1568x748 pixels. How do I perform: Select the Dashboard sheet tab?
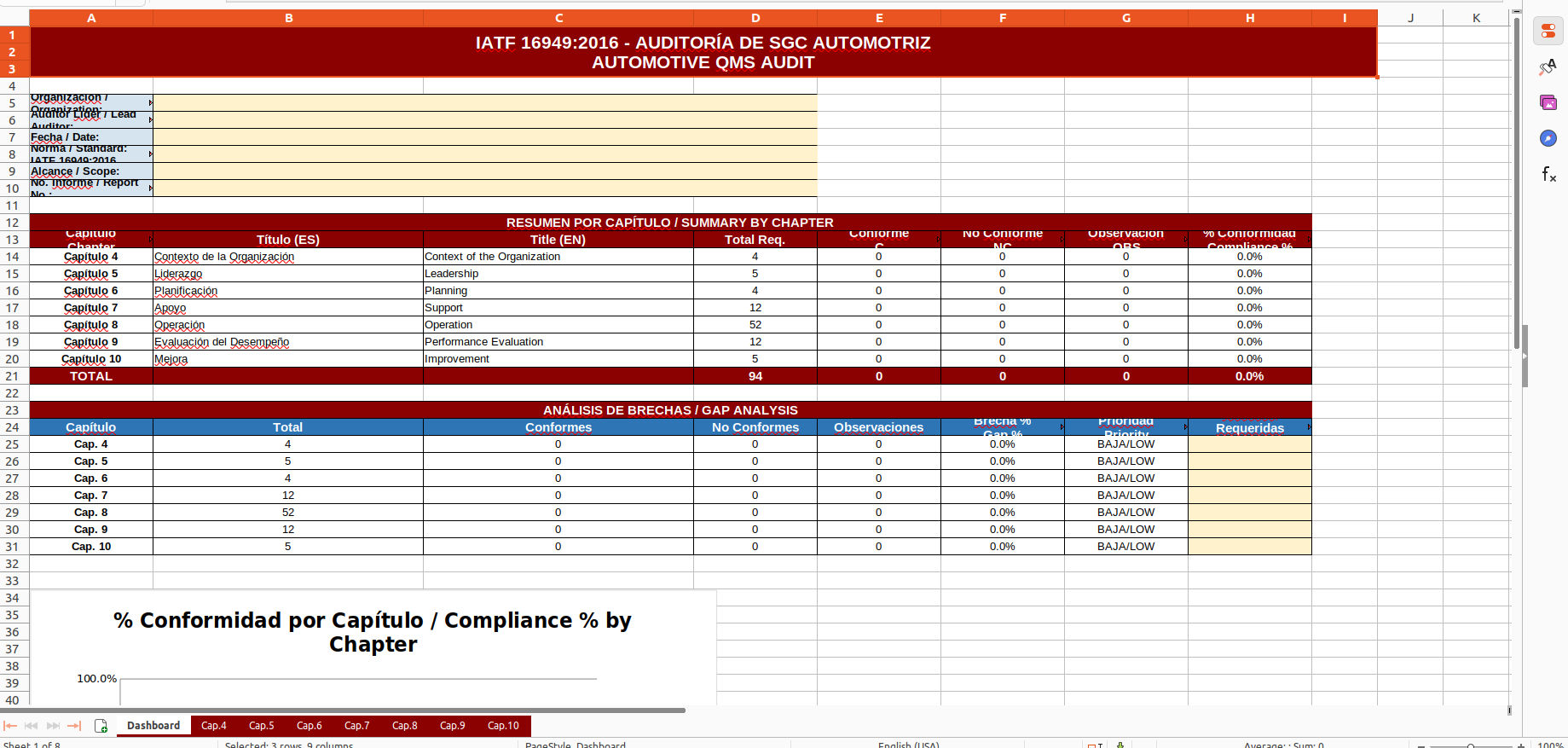153,726
